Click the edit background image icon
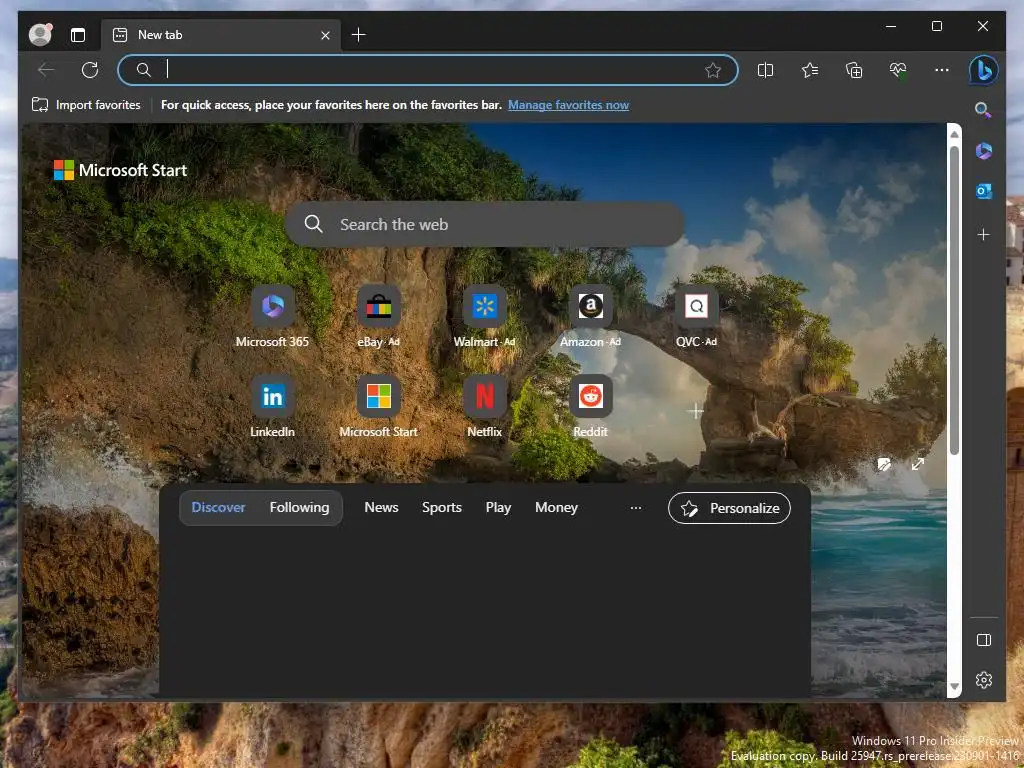 point(884,464)
